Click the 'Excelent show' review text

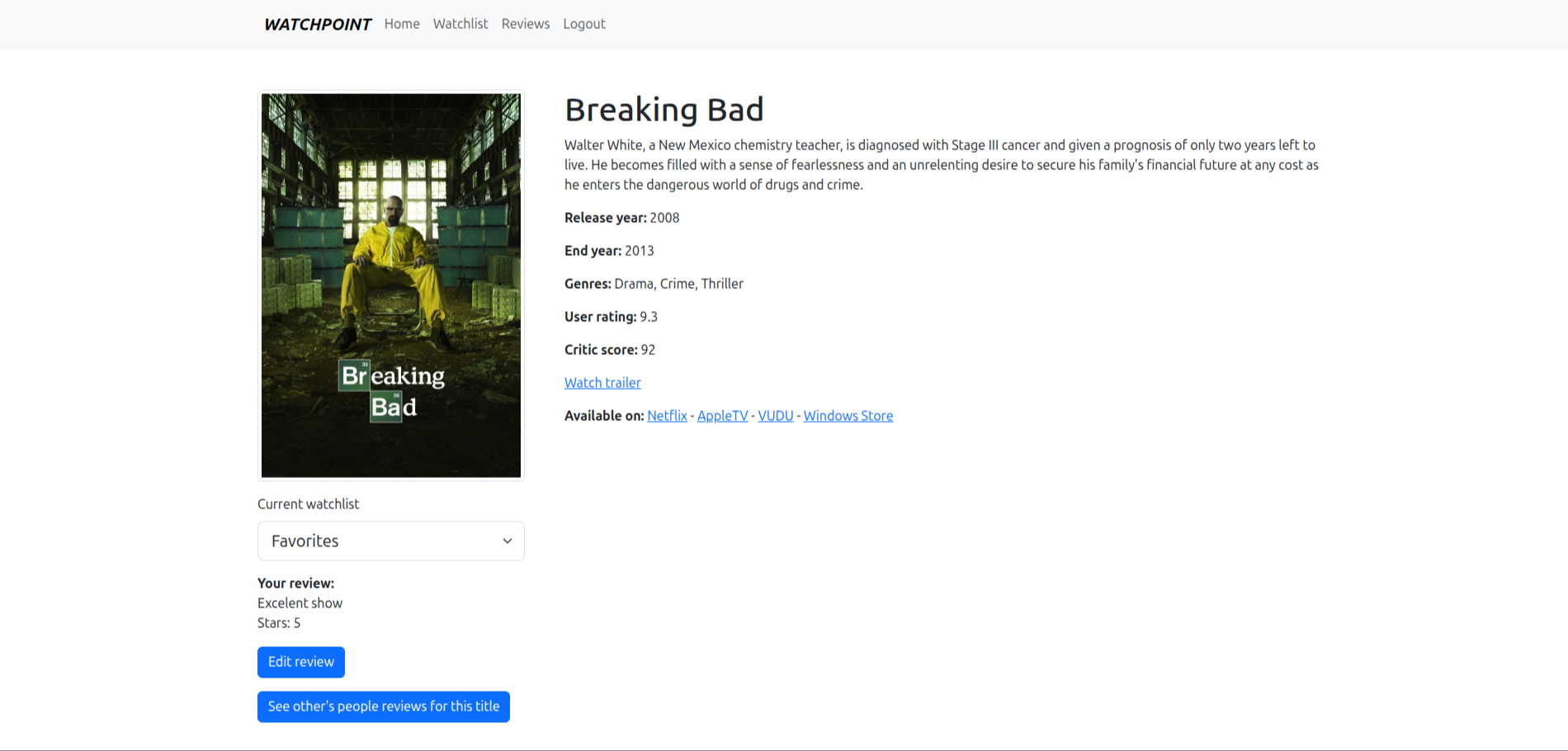tap(300, 603)
